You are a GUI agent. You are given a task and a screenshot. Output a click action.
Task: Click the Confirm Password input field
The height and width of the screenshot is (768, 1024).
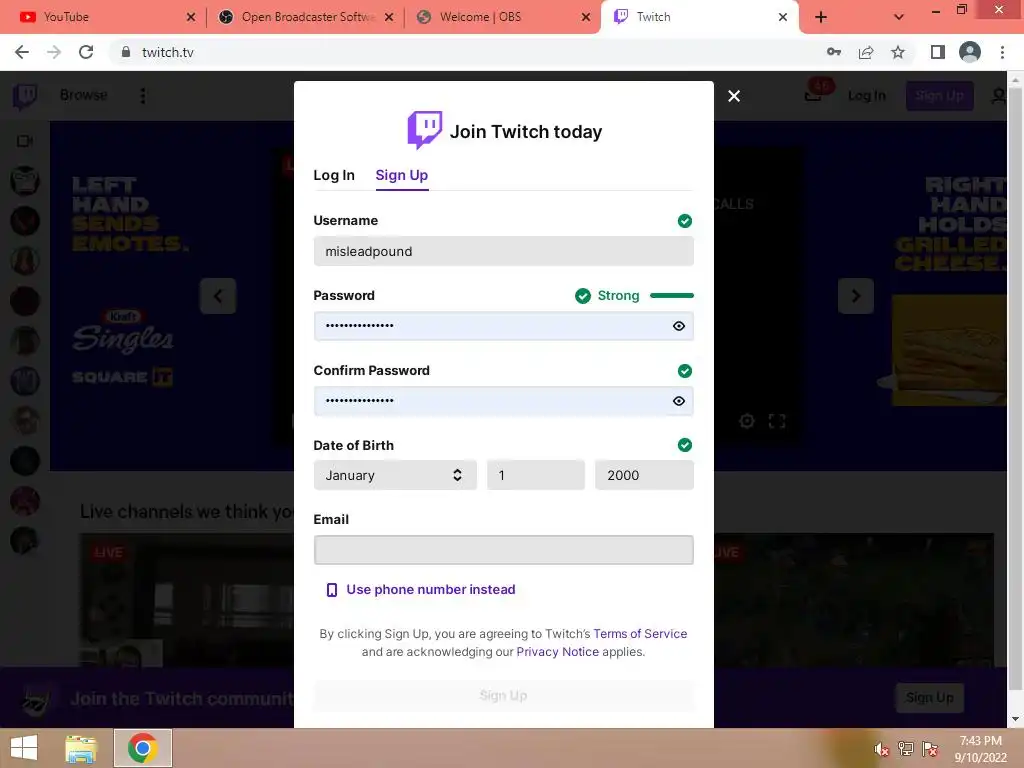(x=504, y=401)
